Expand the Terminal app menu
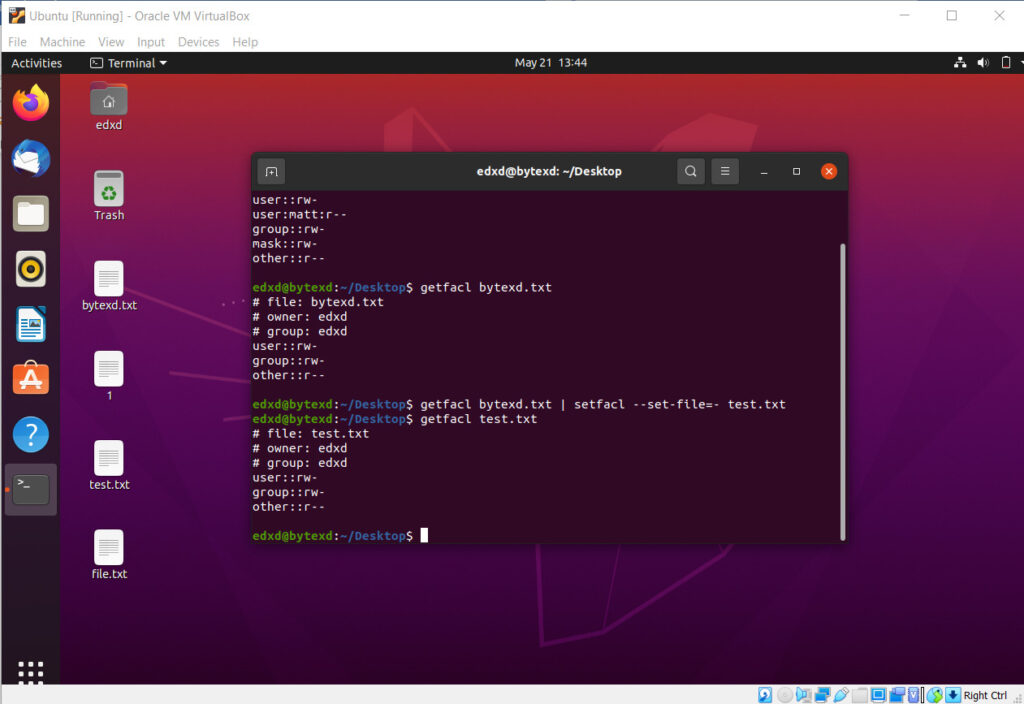1024x704 pixels. tap(129, 63)
